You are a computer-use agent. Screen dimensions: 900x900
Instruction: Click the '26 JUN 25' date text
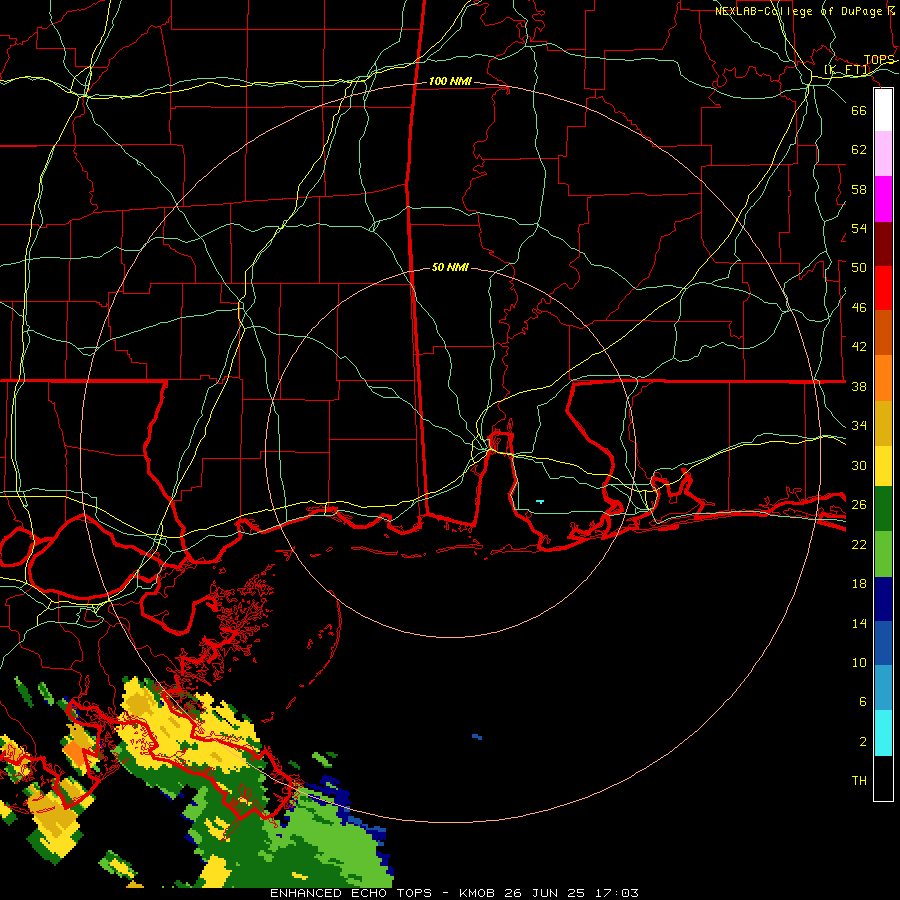click(545, 893)
